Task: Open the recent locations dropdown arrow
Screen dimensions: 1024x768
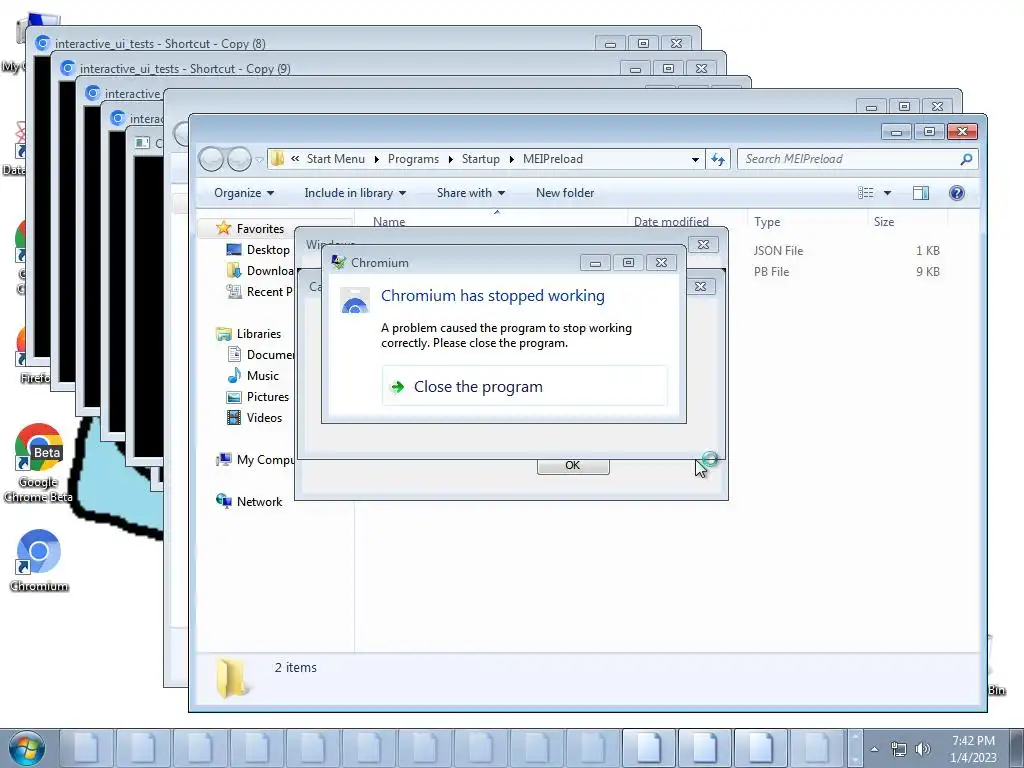Action: pos(259,159)
